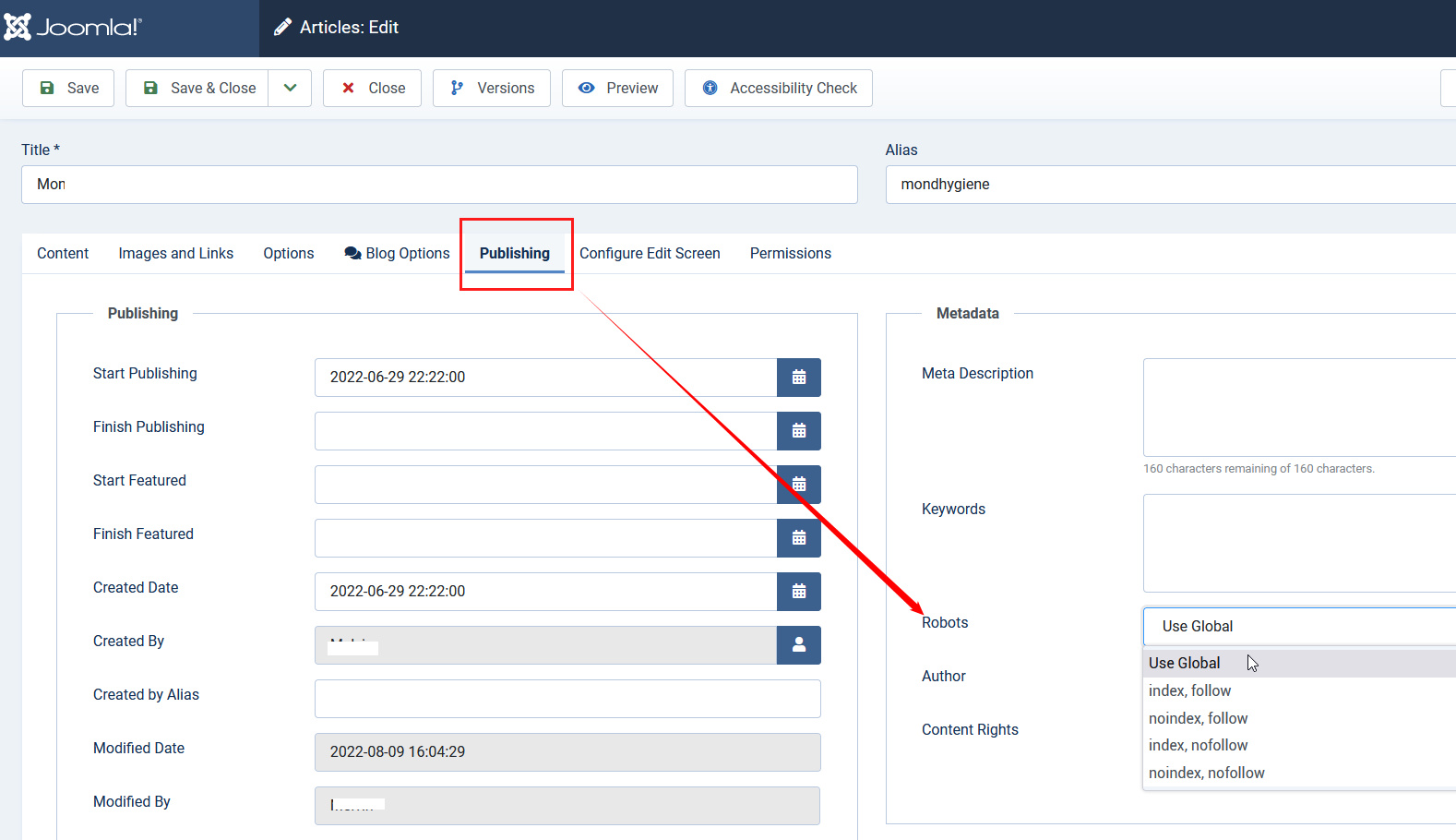This screenshot has height=840, width=1456.
Task: Click the Joomla logo in the header
Action: point(72,28)
